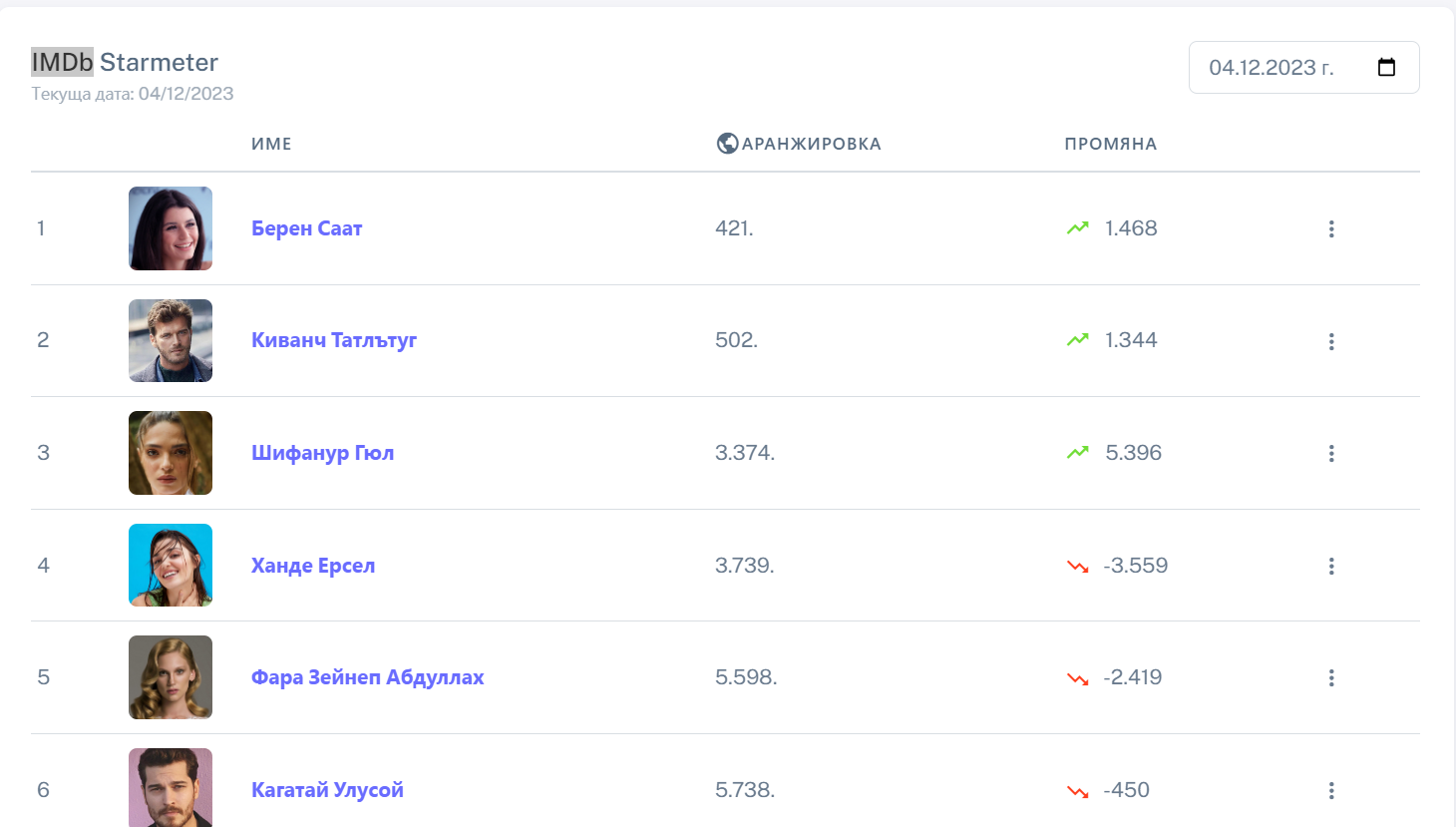Open three-dot menu for Кагатай Улусой row
Image resolution: width=1456 pixels, height=827 pixels.
point(1331,791)
